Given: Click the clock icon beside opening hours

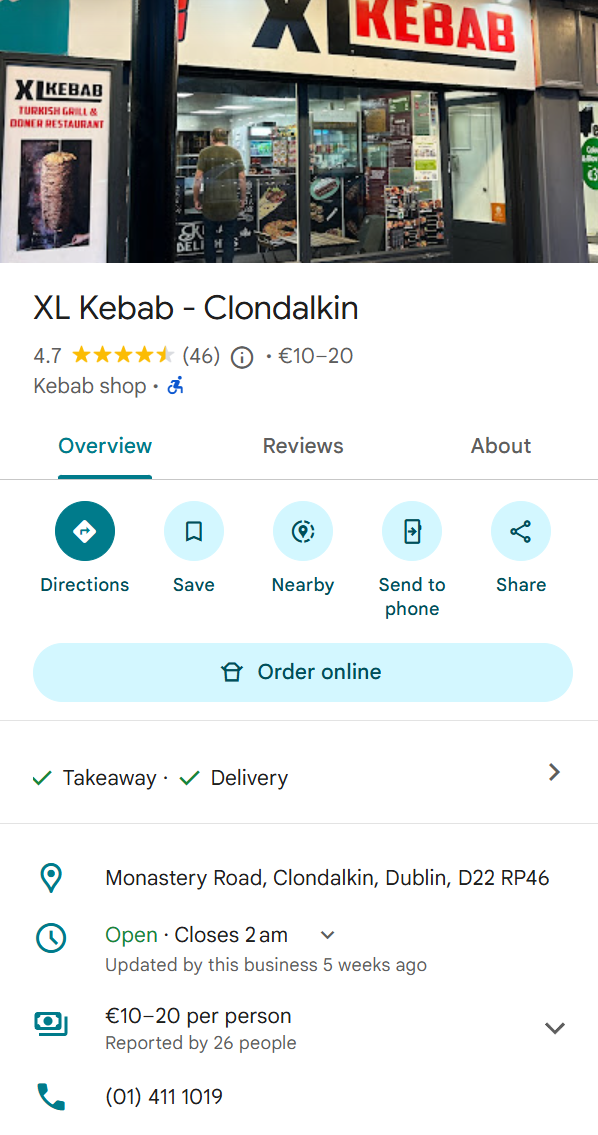Looking at the screenshot, I should point(51,938).
